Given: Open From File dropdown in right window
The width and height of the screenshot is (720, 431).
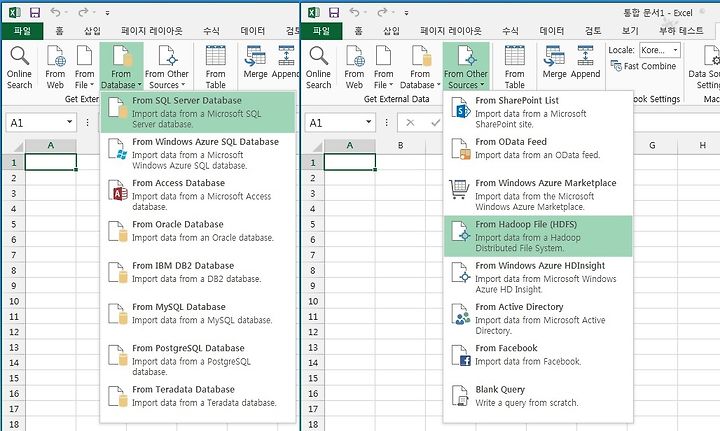Looking at the screenshot, I should [383, 67].
